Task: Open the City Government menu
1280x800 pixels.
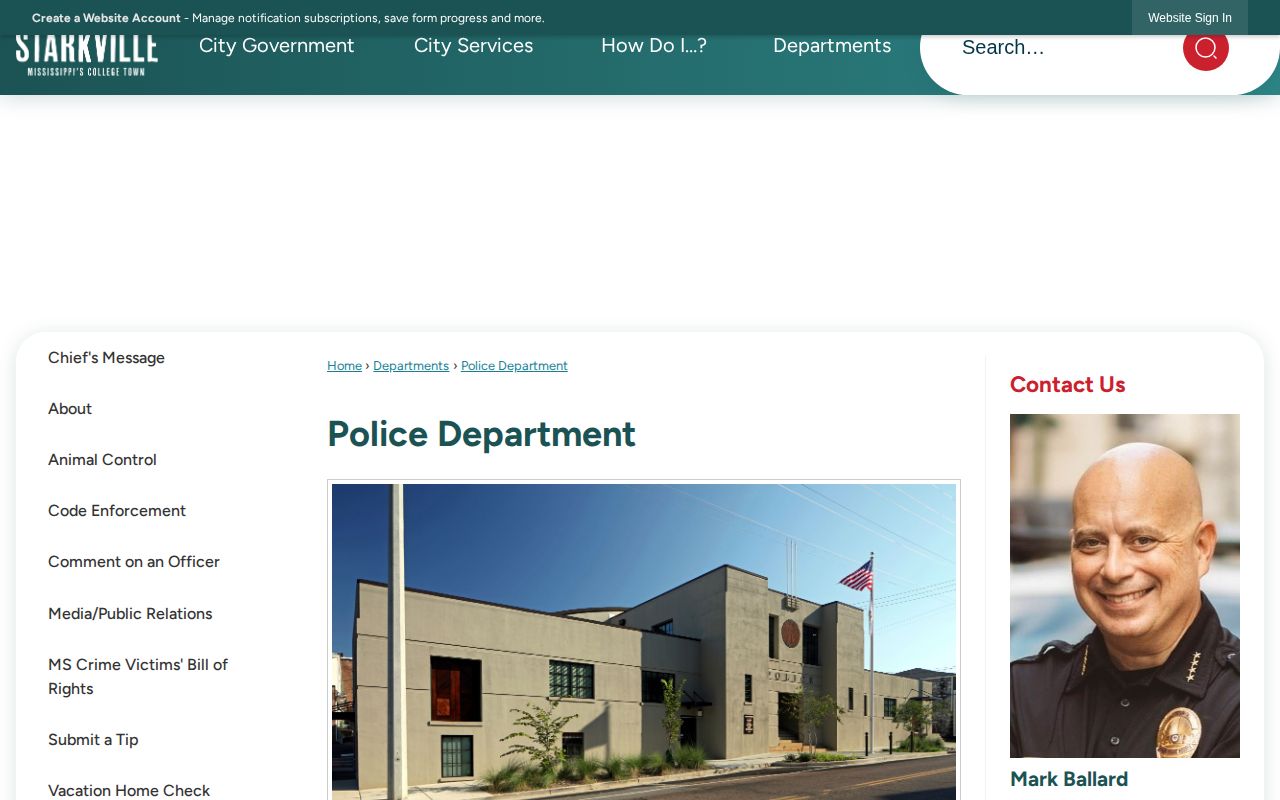Action: coord(276,46)
